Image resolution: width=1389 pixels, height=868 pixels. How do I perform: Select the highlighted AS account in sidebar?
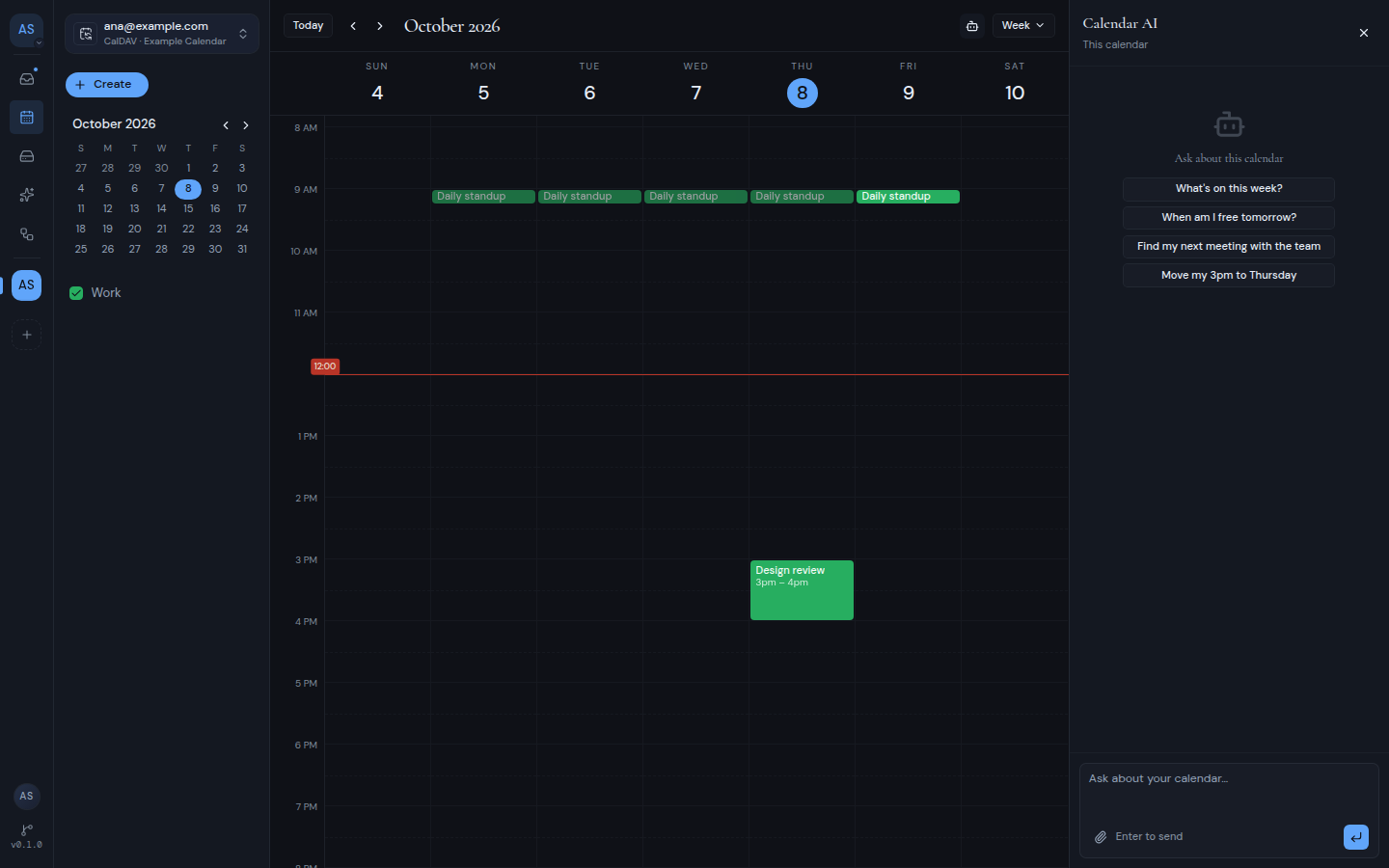(x=27, y=285)
